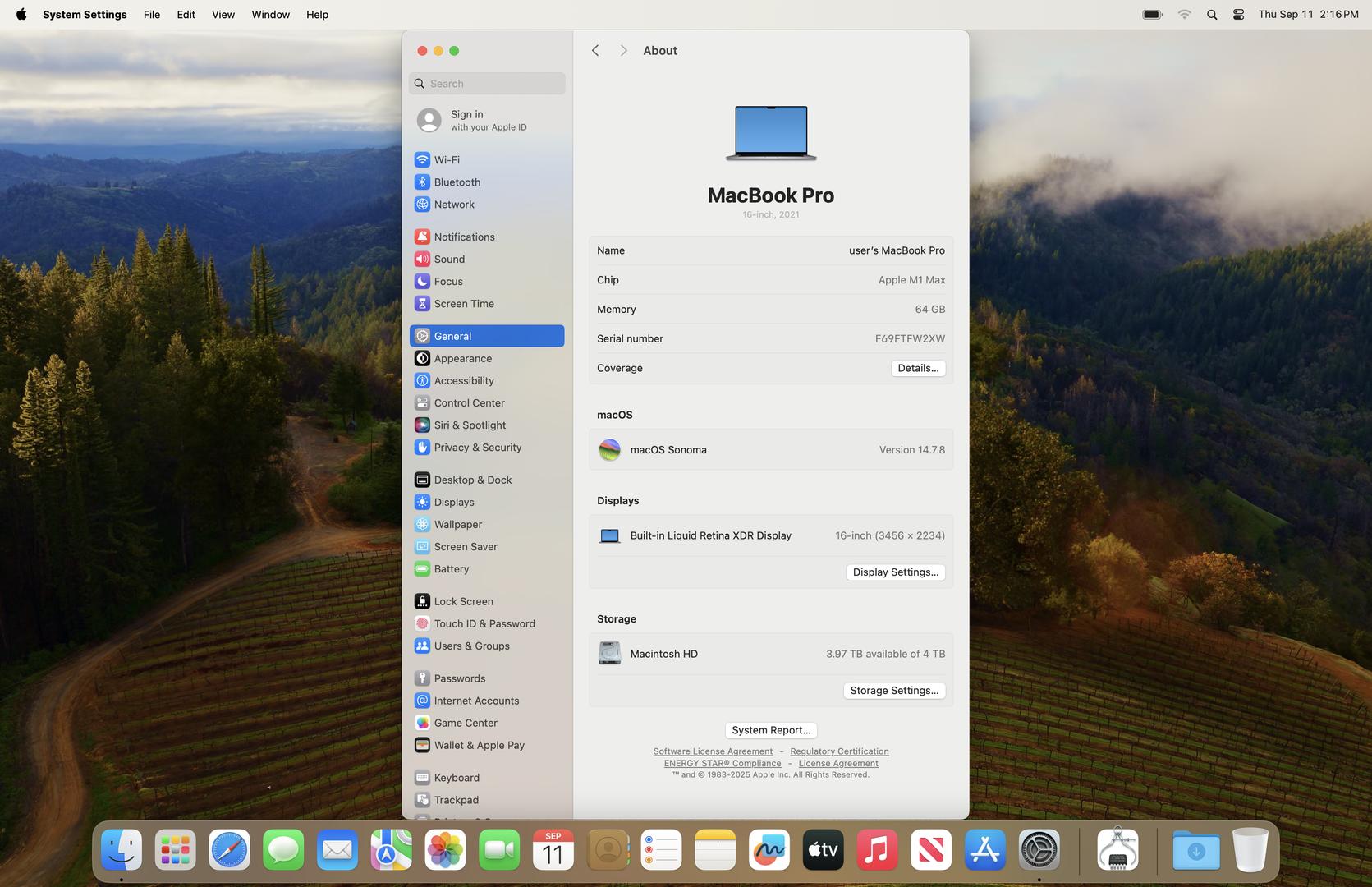The height and width of the screenshot is (887, 1372).
Task: Open App Store from the Dock
Action: (985, 850)
